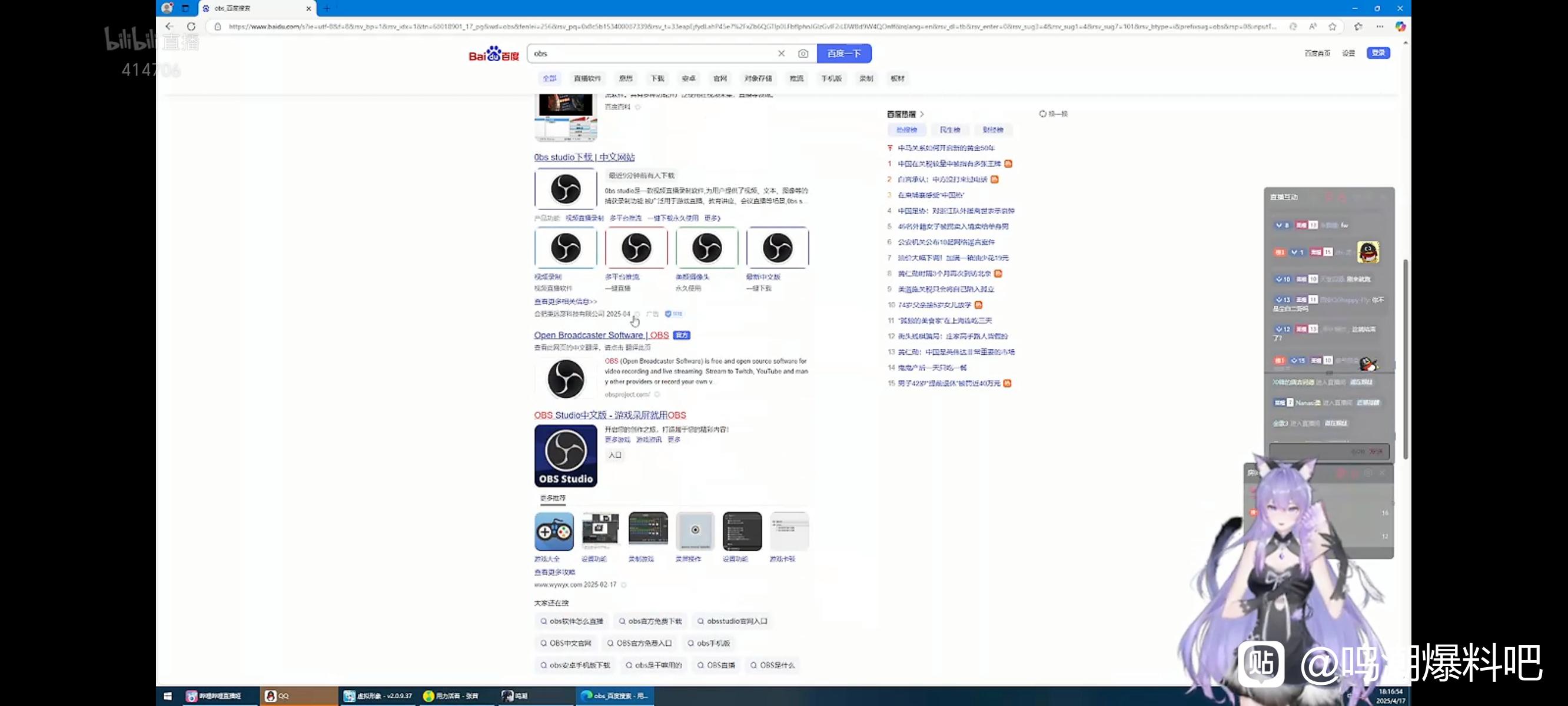This screenshot has width=1568, height=706.
Task: Switch to QQ in the taskbar
Action: [x=298, y=695]
